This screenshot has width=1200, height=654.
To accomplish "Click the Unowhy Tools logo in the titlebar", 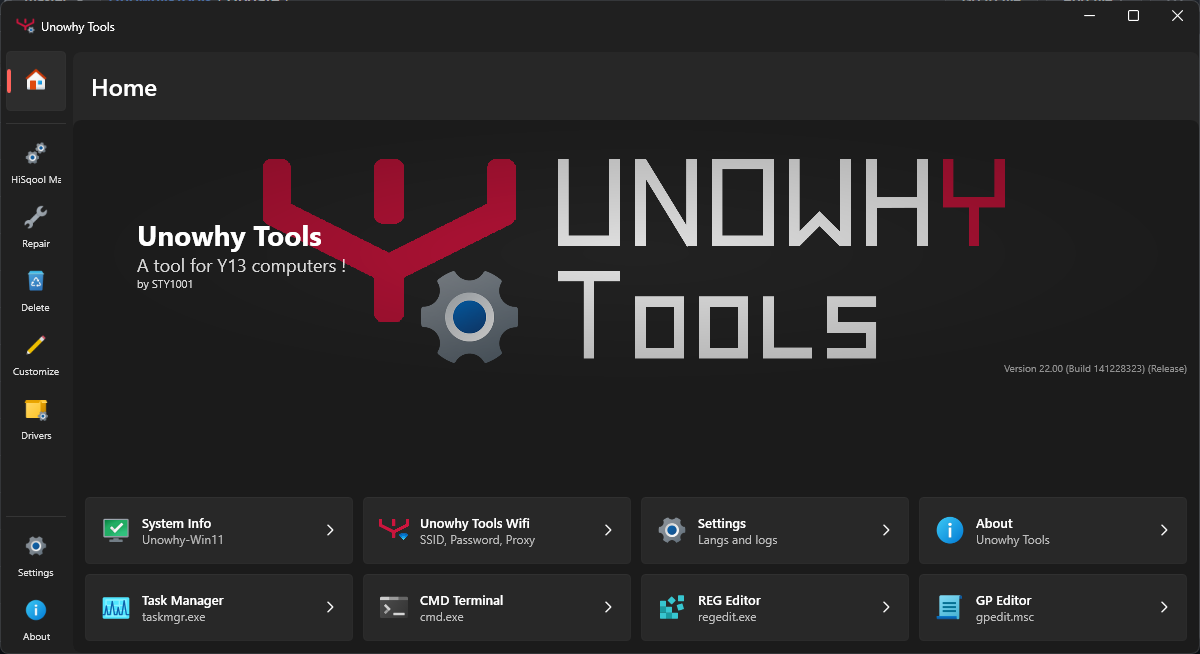I will tap(27, 25).
